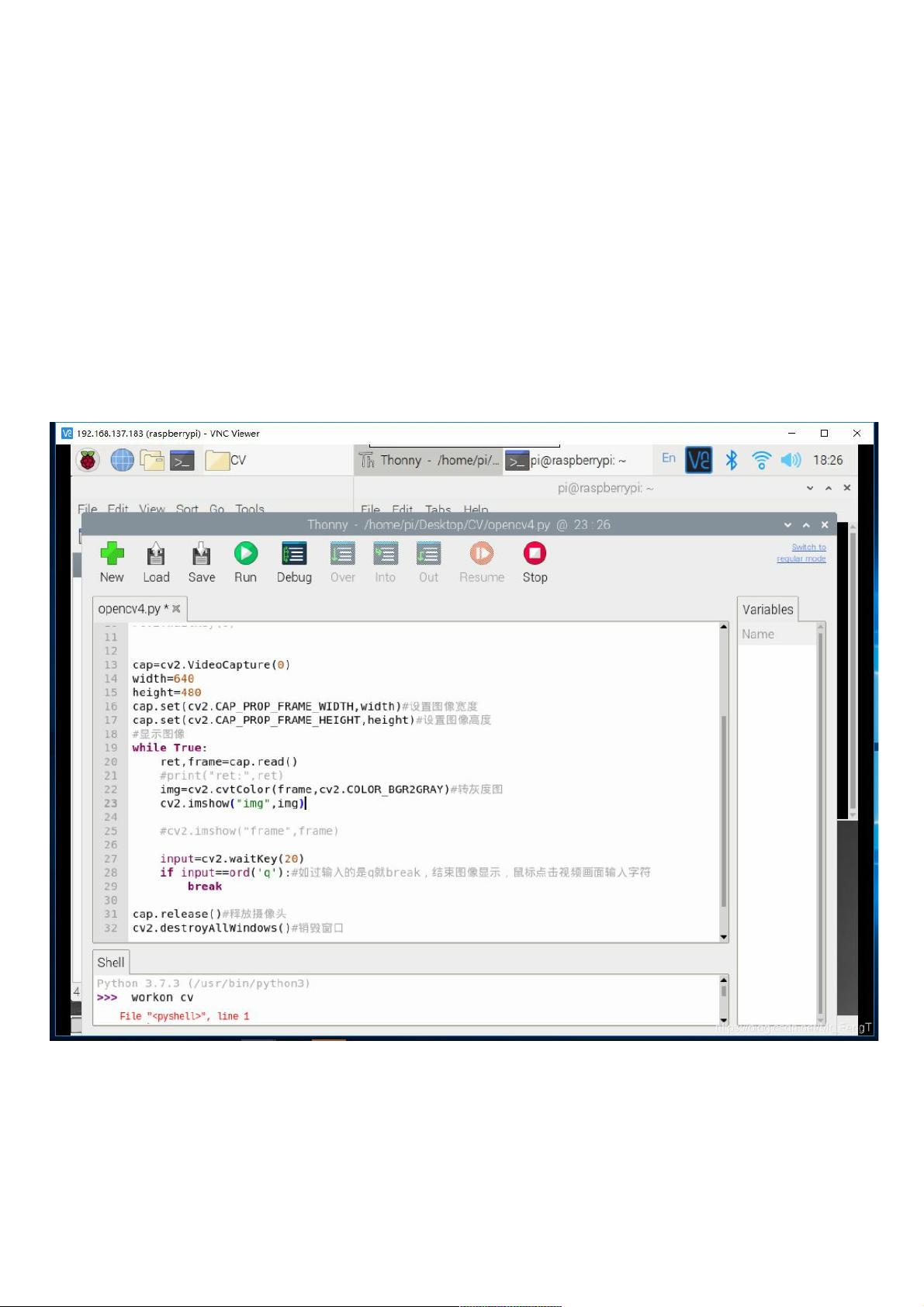The width and height of the screenshot is (924, 1307).
Task: Click the volume speaker icon
Action: (791, 460)
